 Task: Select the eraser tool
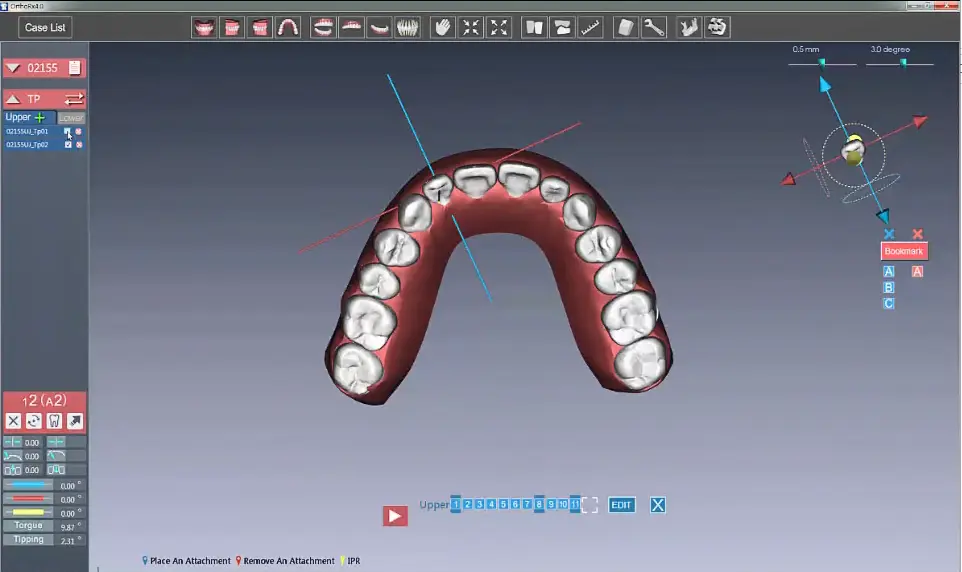[625, 28]
